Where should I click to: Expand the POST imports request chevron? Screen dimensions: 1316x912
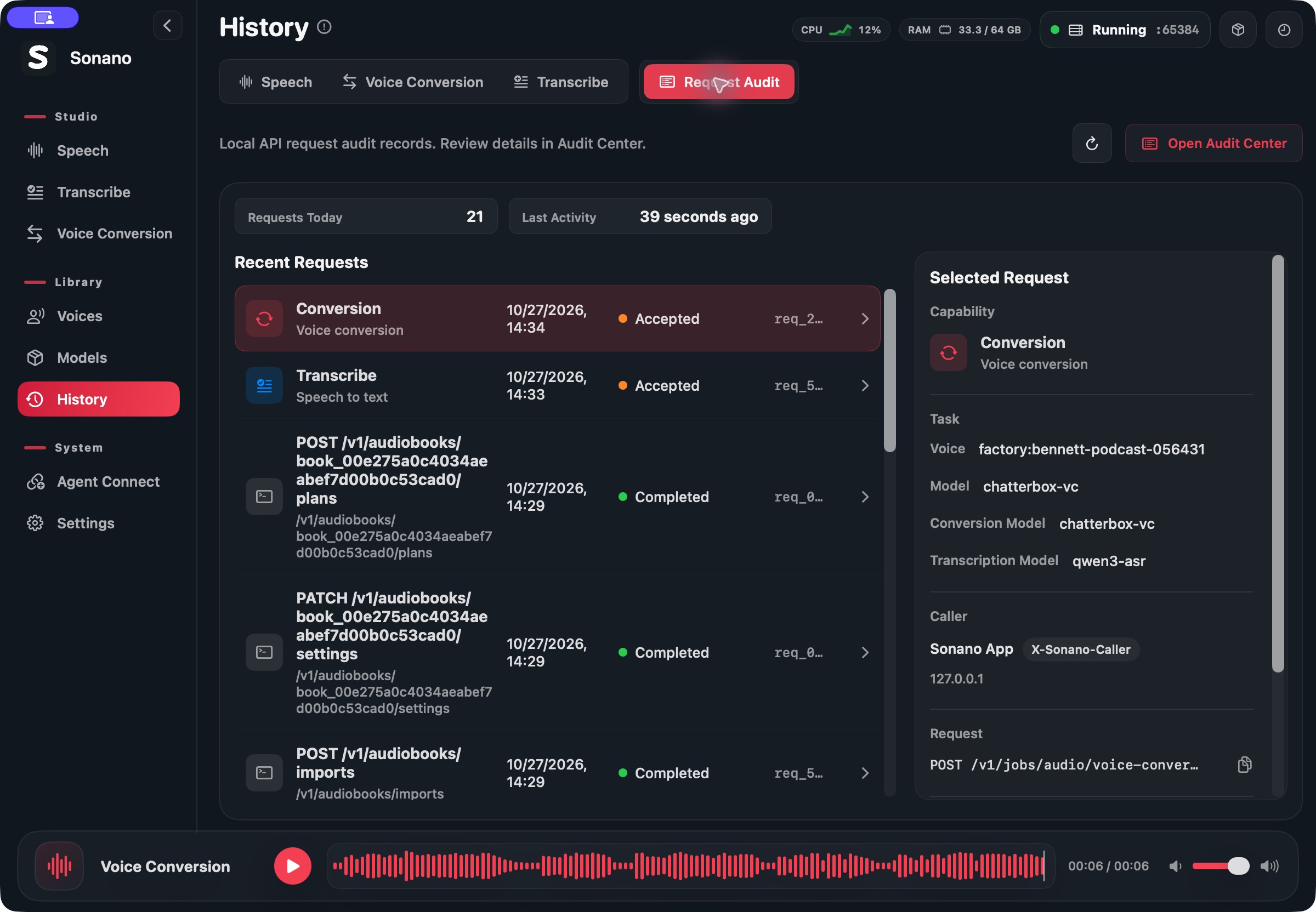click(x=865, y=773)
